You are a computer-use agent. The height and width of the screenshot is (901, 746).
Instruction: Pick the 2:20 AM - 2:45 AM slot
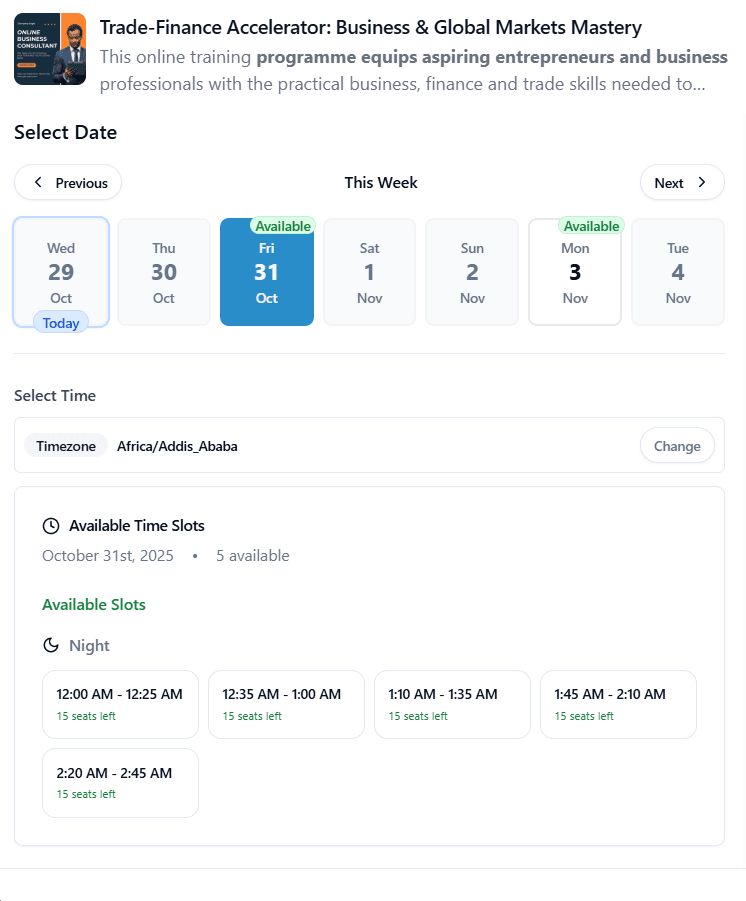(120, 782)
